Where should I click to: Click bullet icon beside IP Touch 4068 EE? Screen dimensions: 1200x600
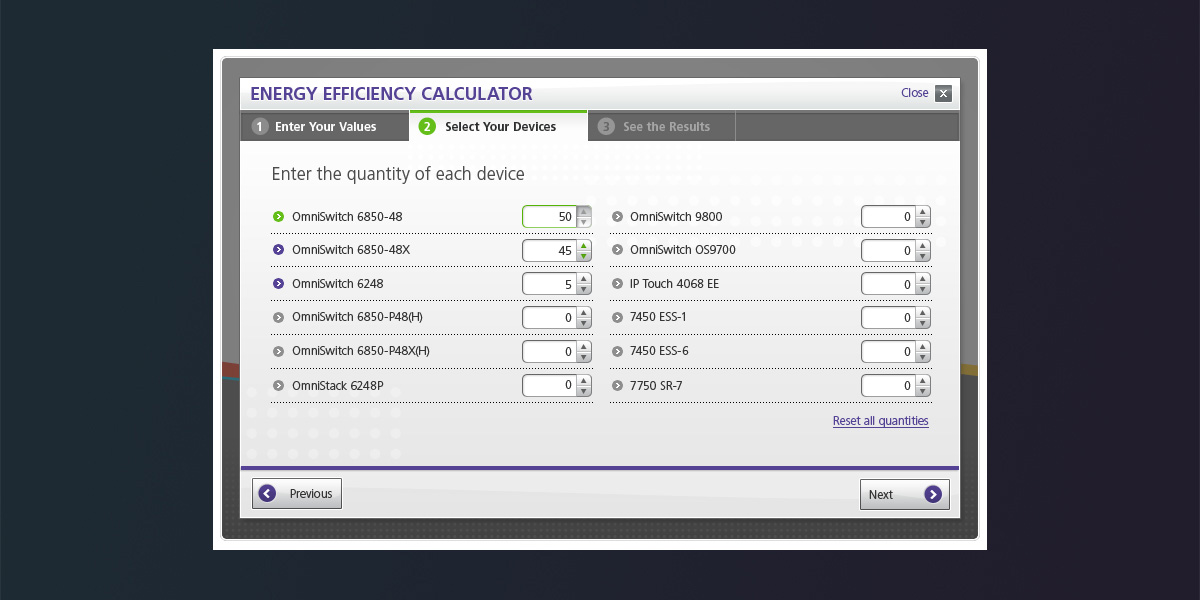[x=617, y=284]
